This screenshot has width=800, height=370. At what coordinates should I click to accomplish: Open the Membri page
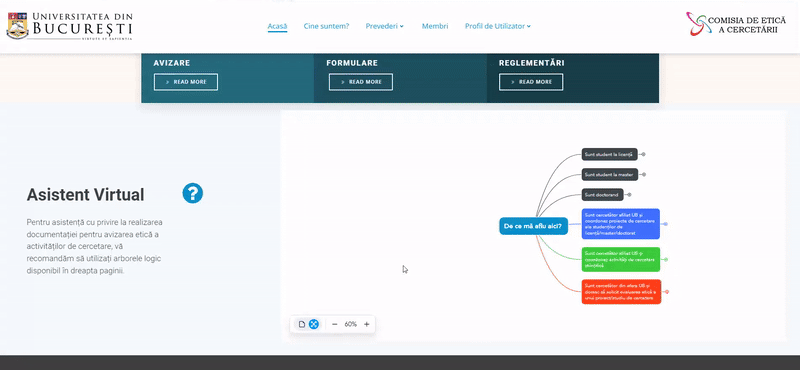click(435, 26)
